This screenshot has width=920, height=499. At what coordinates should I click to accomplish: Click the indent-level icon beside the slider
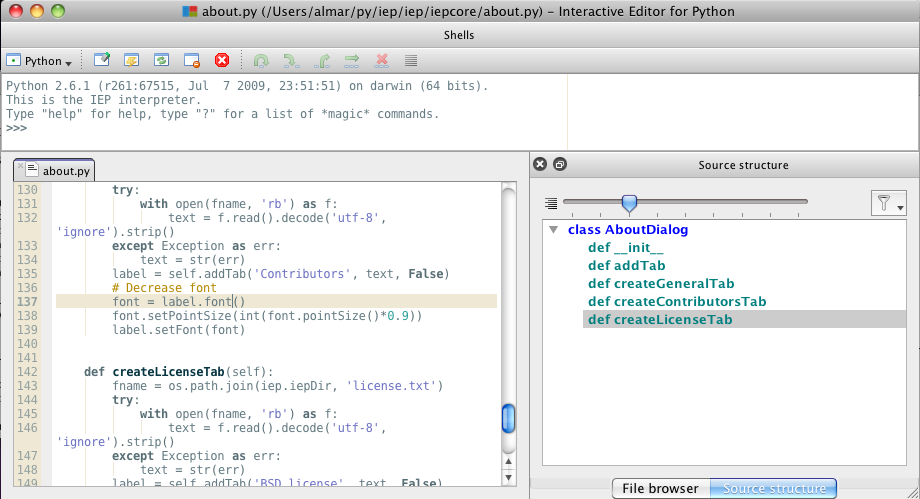click(x=550, y=203)
